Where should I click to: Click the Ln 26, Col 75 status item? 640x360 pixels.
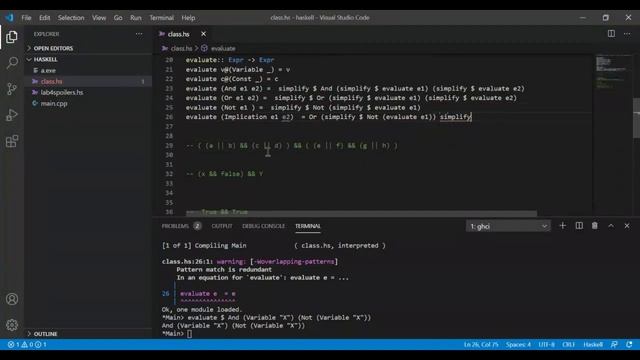pos(481,344)
